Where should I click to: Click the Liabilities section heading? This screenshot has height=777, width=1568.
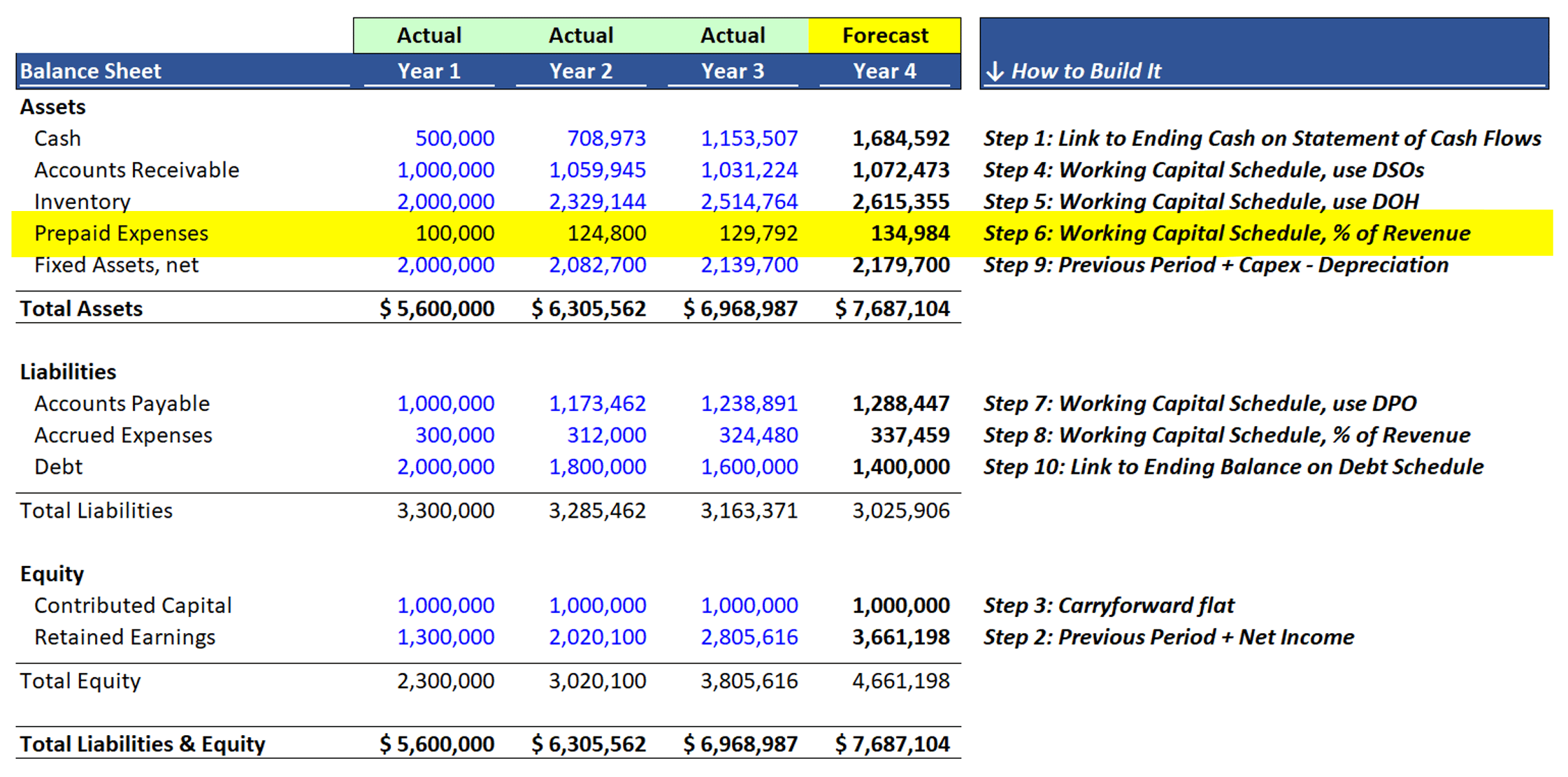pyautogui.click(x=68, y=372)
